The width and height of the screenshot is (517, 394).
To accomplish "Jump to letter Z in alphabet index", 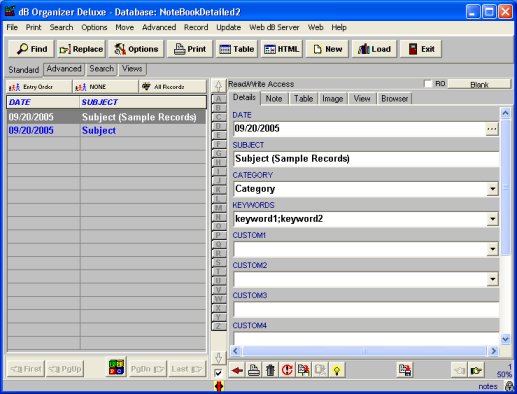I will point(218,326).
